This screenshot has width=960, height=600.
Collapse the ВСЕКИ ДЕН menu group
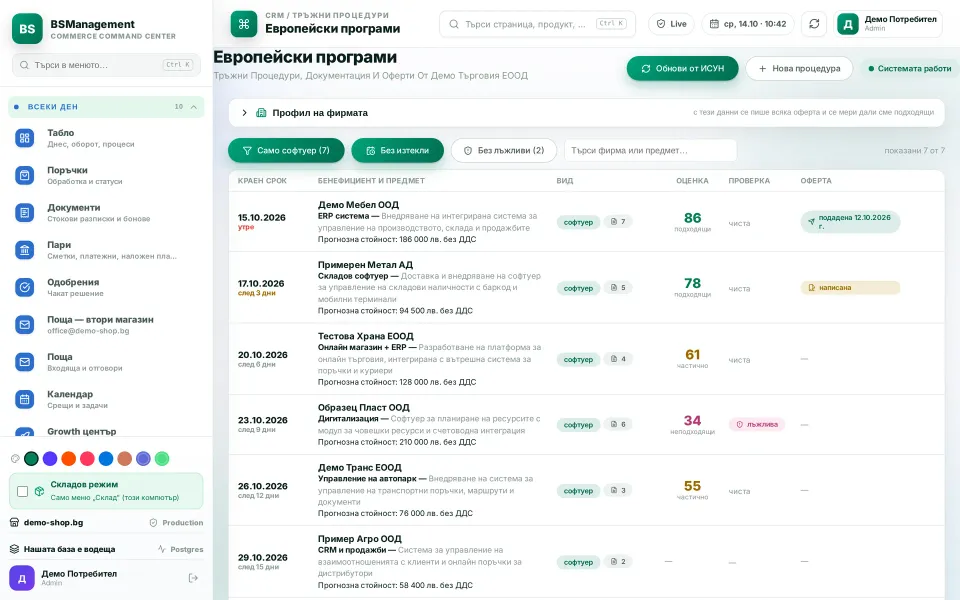click(x=106, y=107)
